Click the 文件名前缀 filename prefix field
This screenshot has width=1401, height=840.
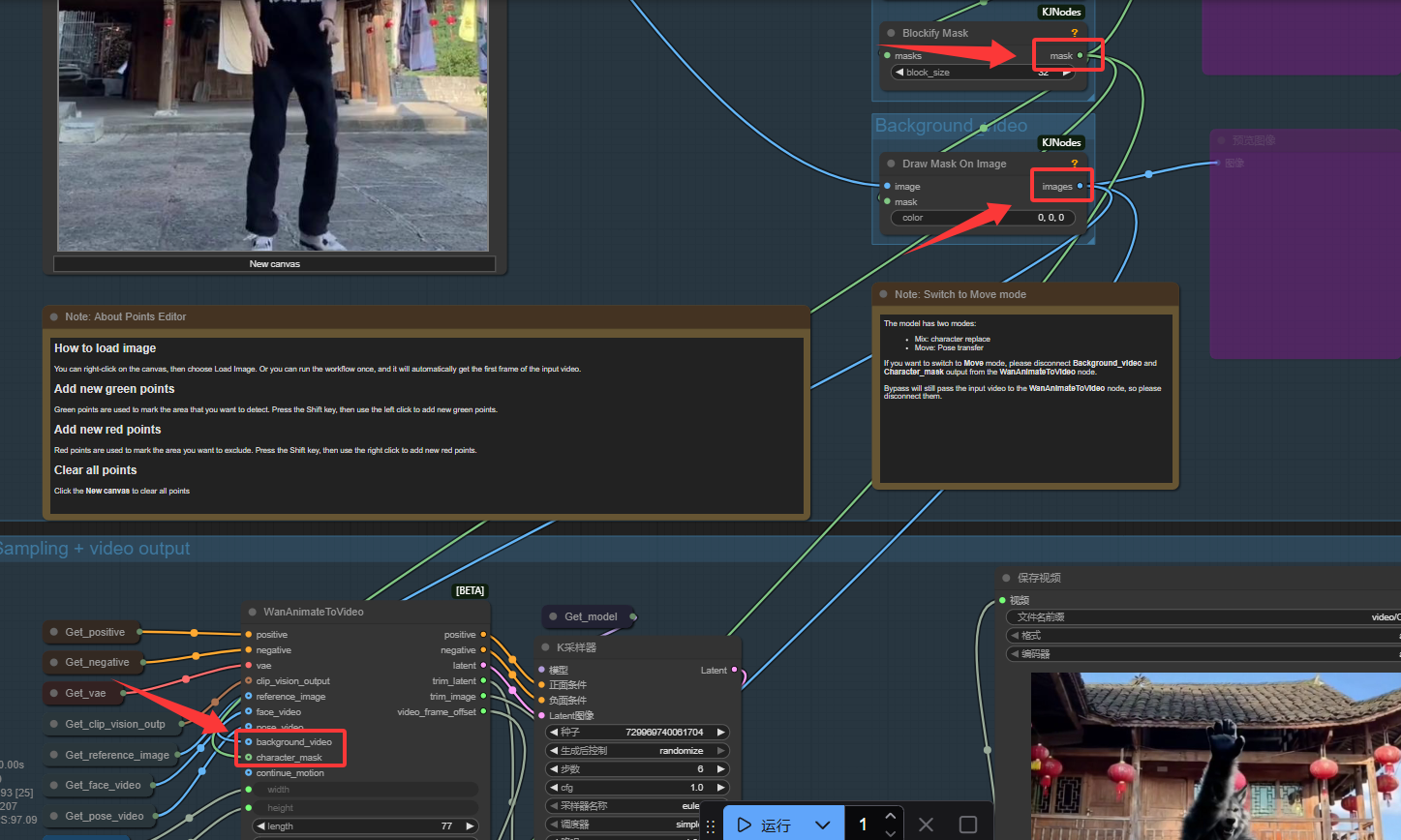[1203, 617]
